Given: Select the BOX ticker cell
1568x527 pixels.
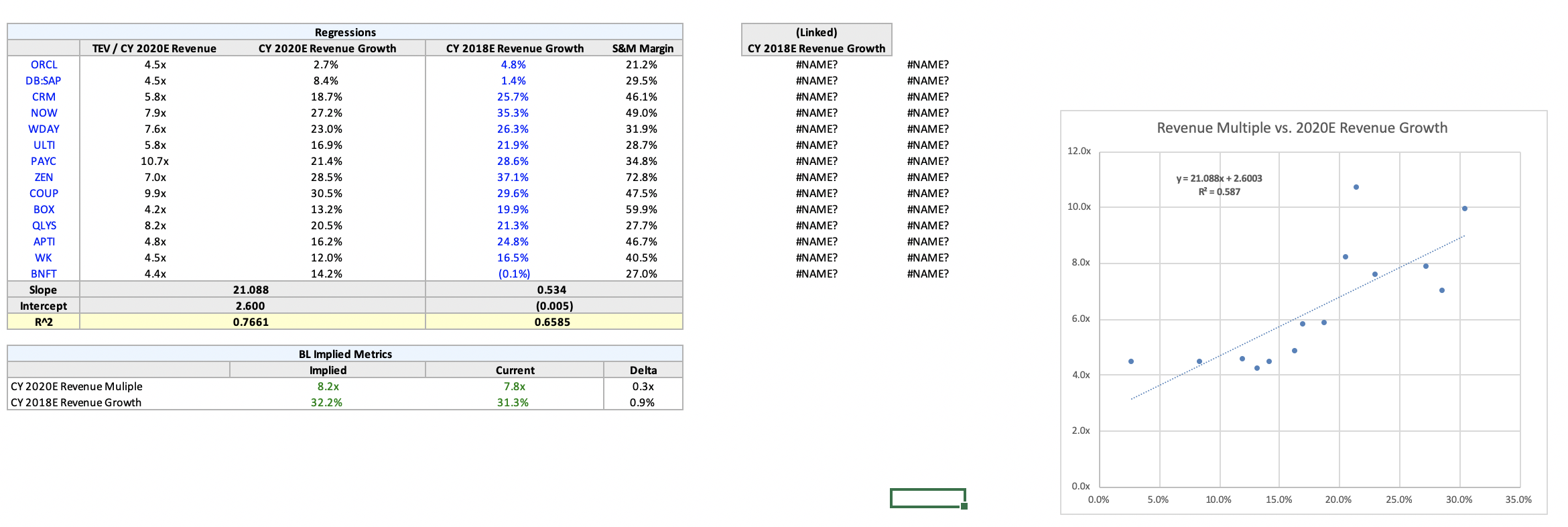Looking at the screenshot, I should point(44,209).
